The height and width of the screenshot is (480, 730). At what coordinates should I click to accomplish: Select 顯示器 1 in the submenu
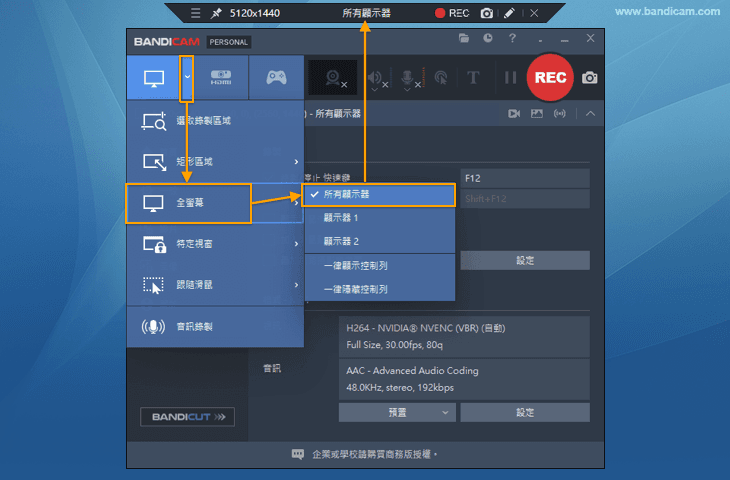[379, 218]
